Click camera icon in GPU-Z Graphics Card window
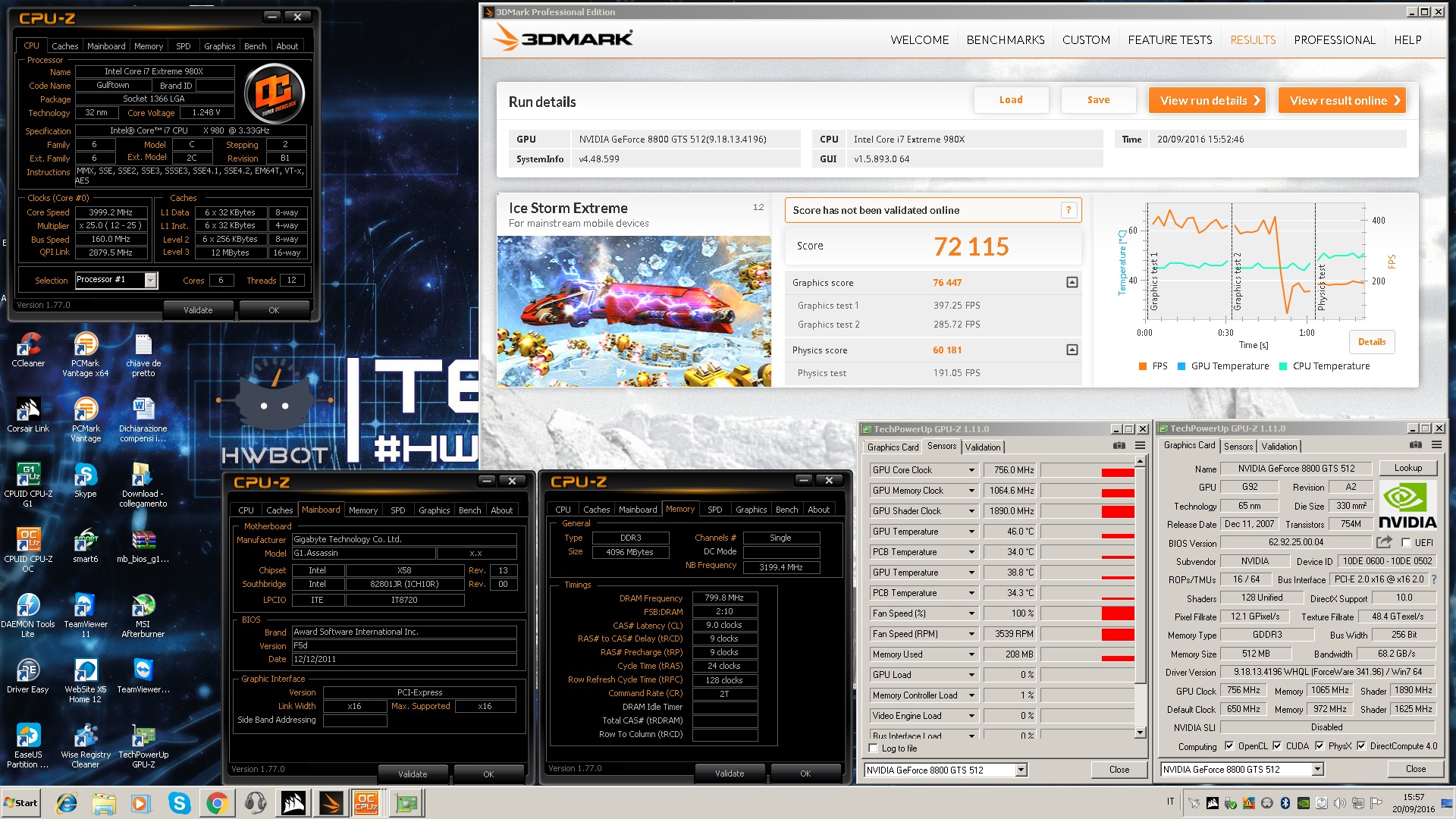1456x819 pixels. point(1415,445)
